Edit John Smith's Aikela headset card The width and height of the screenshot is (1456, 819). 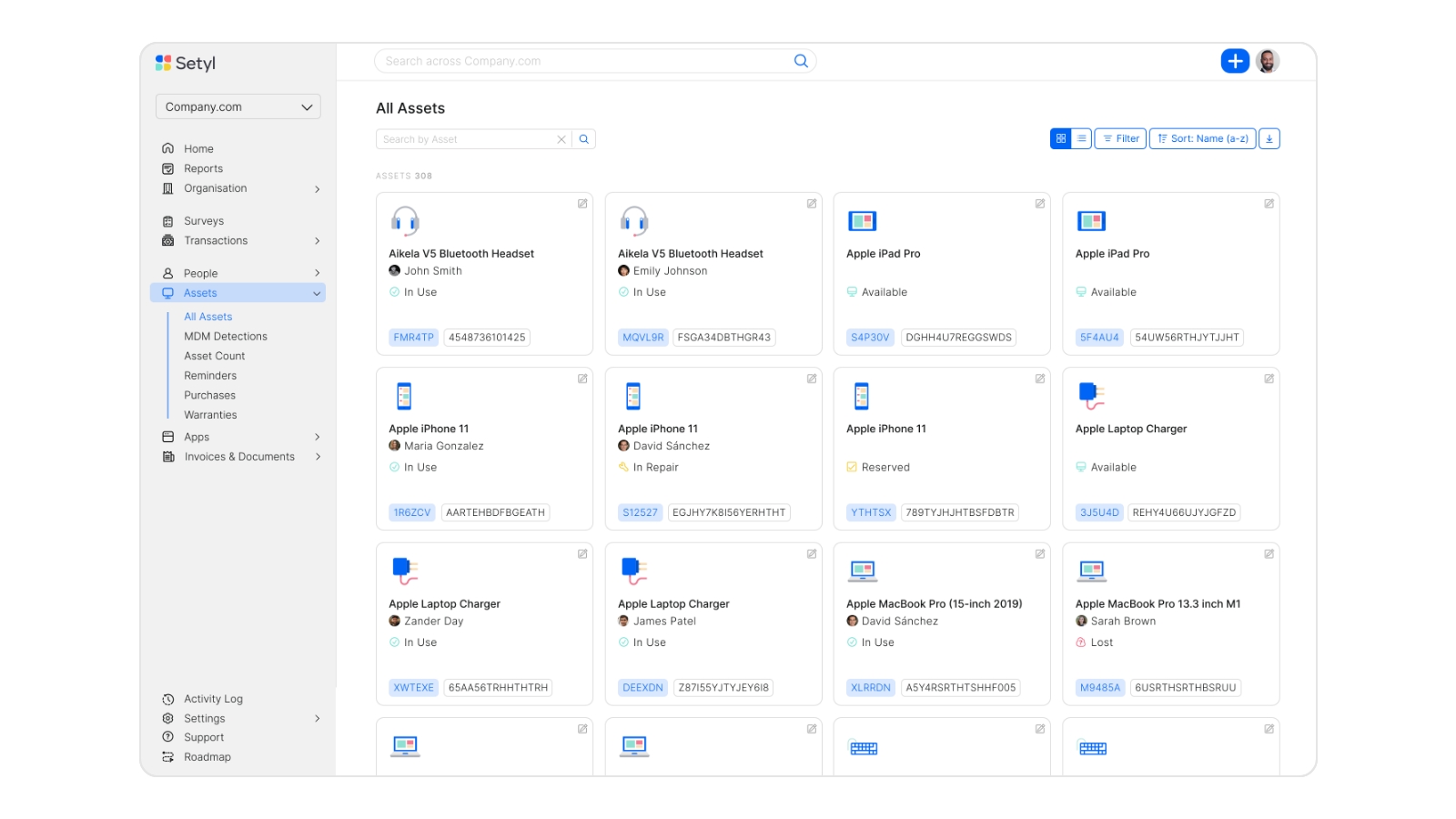coord(582,204)
